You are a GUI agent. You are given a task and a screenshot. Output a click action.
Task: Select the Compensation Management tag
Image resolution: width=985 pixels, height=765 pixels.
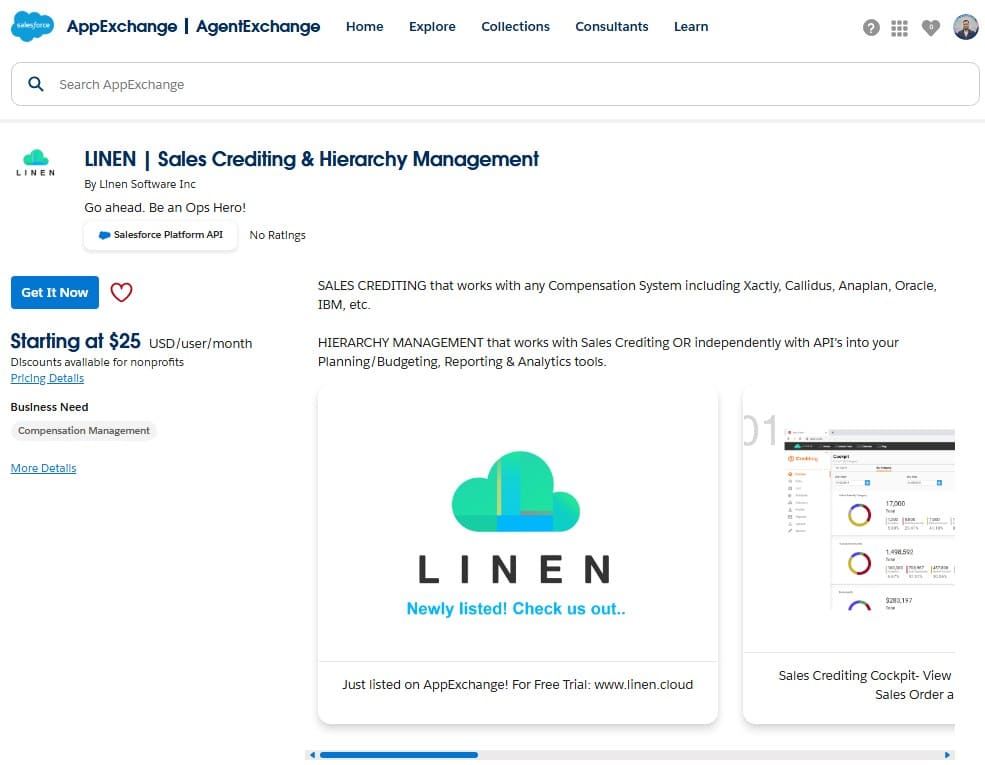84,431
